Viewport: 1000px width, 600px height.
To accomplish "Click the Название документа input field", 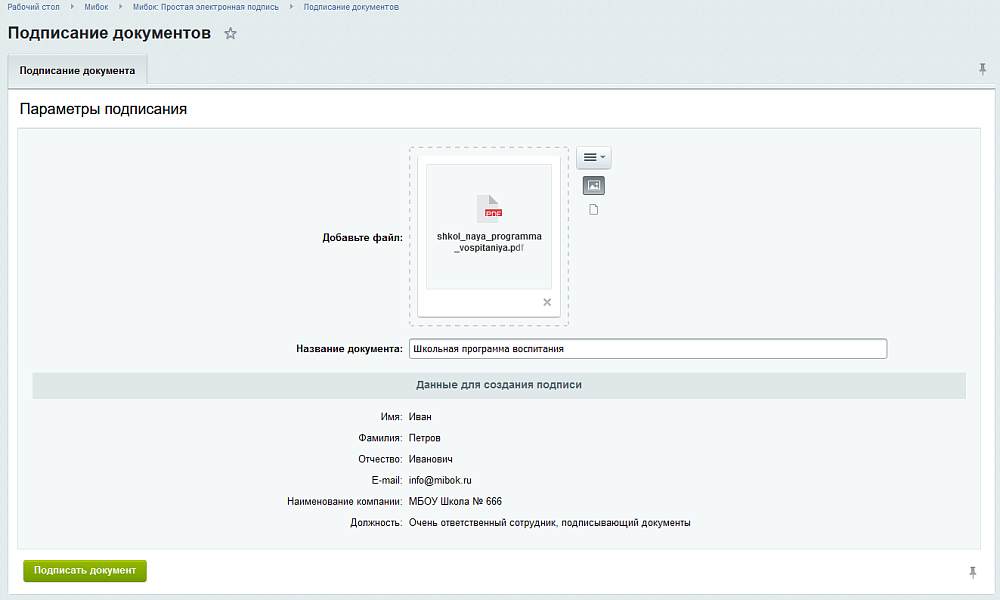I will [x=647, y=349].
